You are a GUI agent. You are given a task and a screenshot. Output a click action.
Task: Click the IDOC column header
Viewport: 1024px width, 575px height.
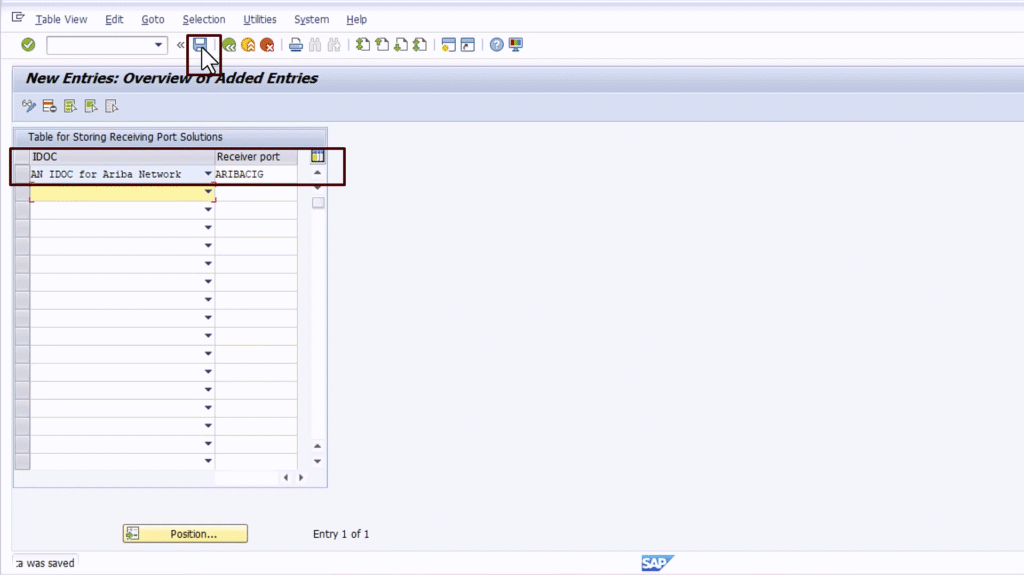122,157
